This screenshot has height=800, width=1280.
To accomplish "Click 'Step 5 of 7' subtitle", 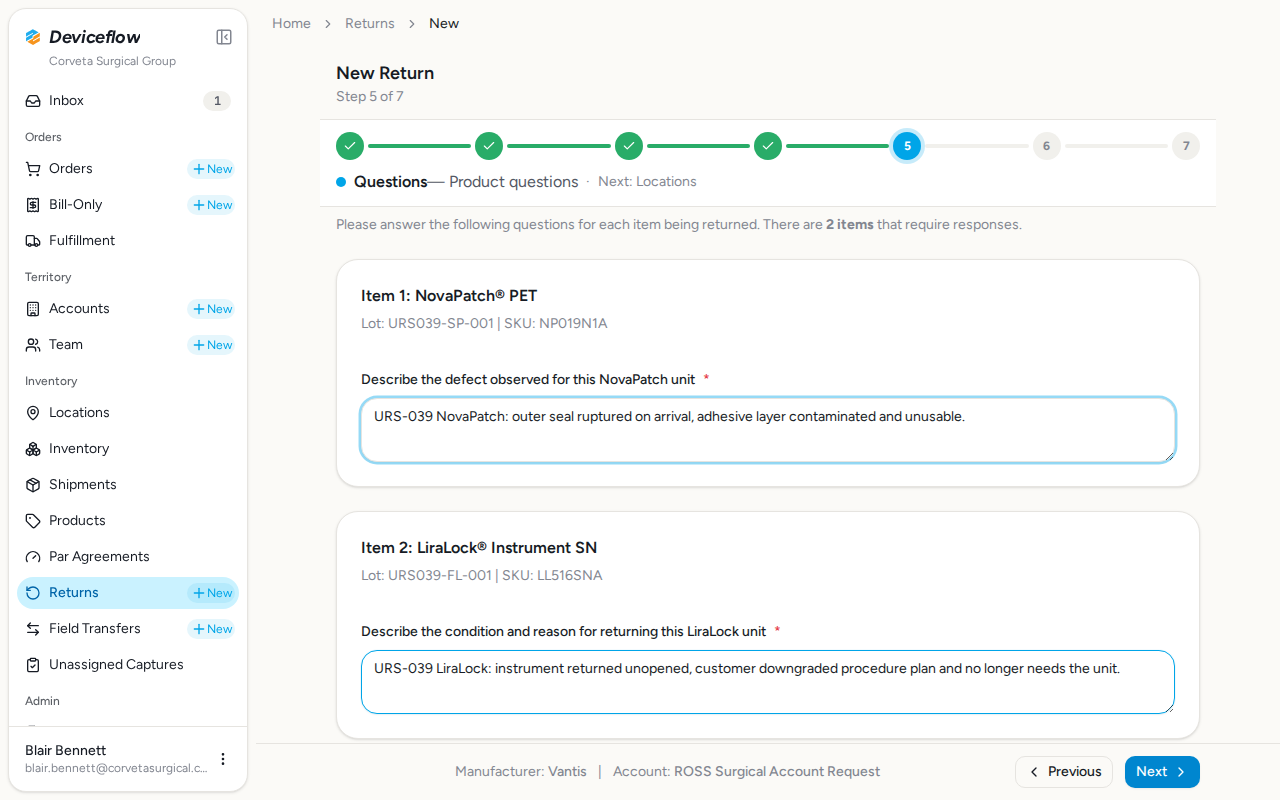I will (370, 97).
